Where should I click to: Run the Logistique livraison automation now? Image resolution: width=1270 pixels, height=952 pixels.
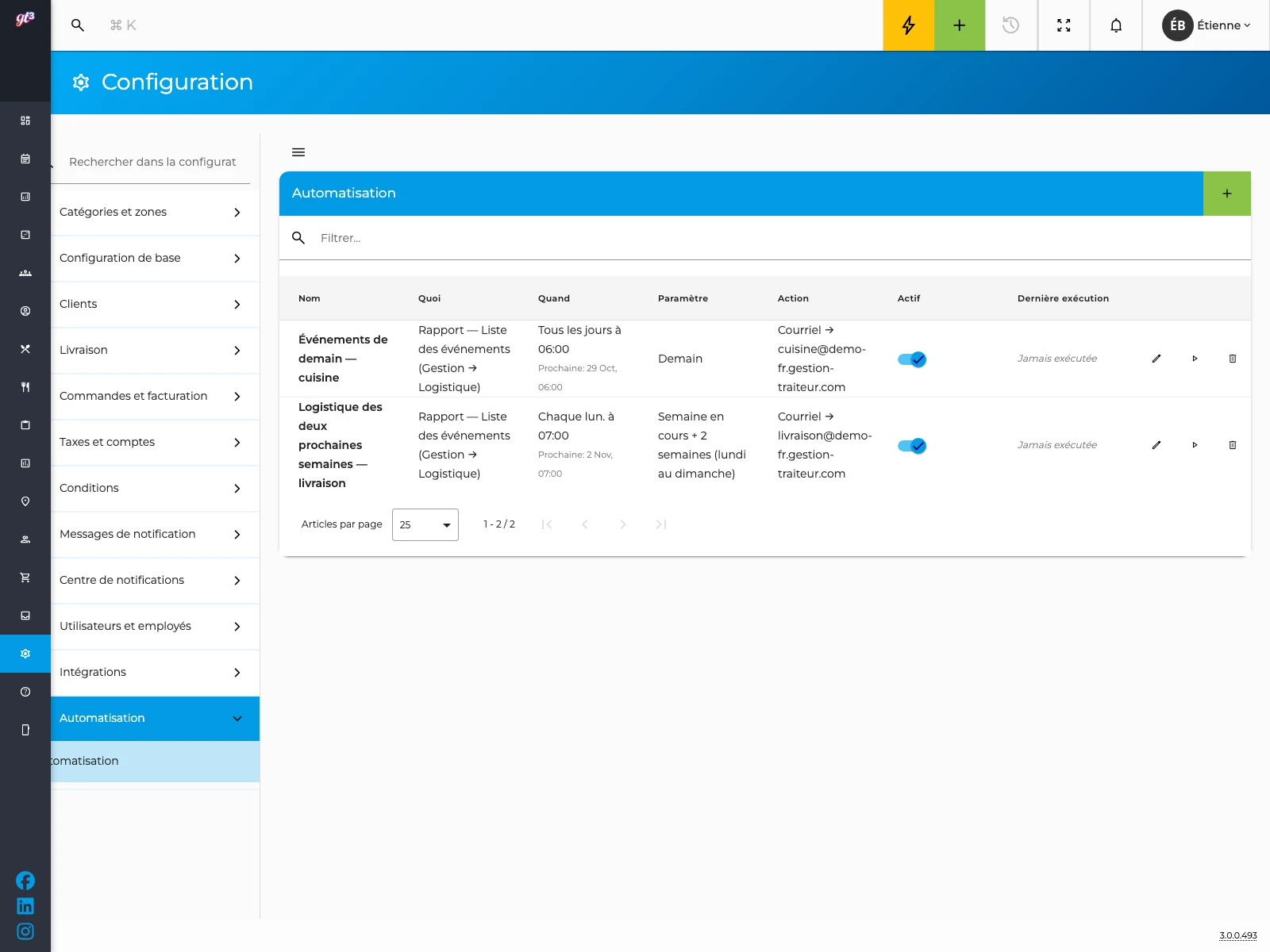pyautogui.click(x=1195, y=445)
